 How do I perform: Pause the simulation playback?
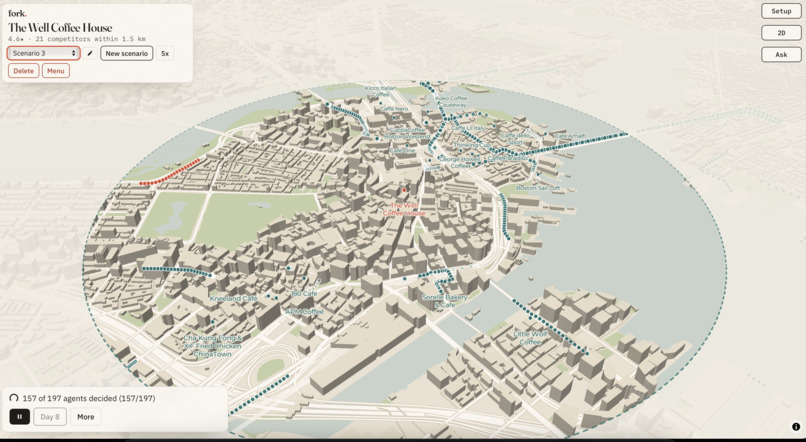[20, 417]
